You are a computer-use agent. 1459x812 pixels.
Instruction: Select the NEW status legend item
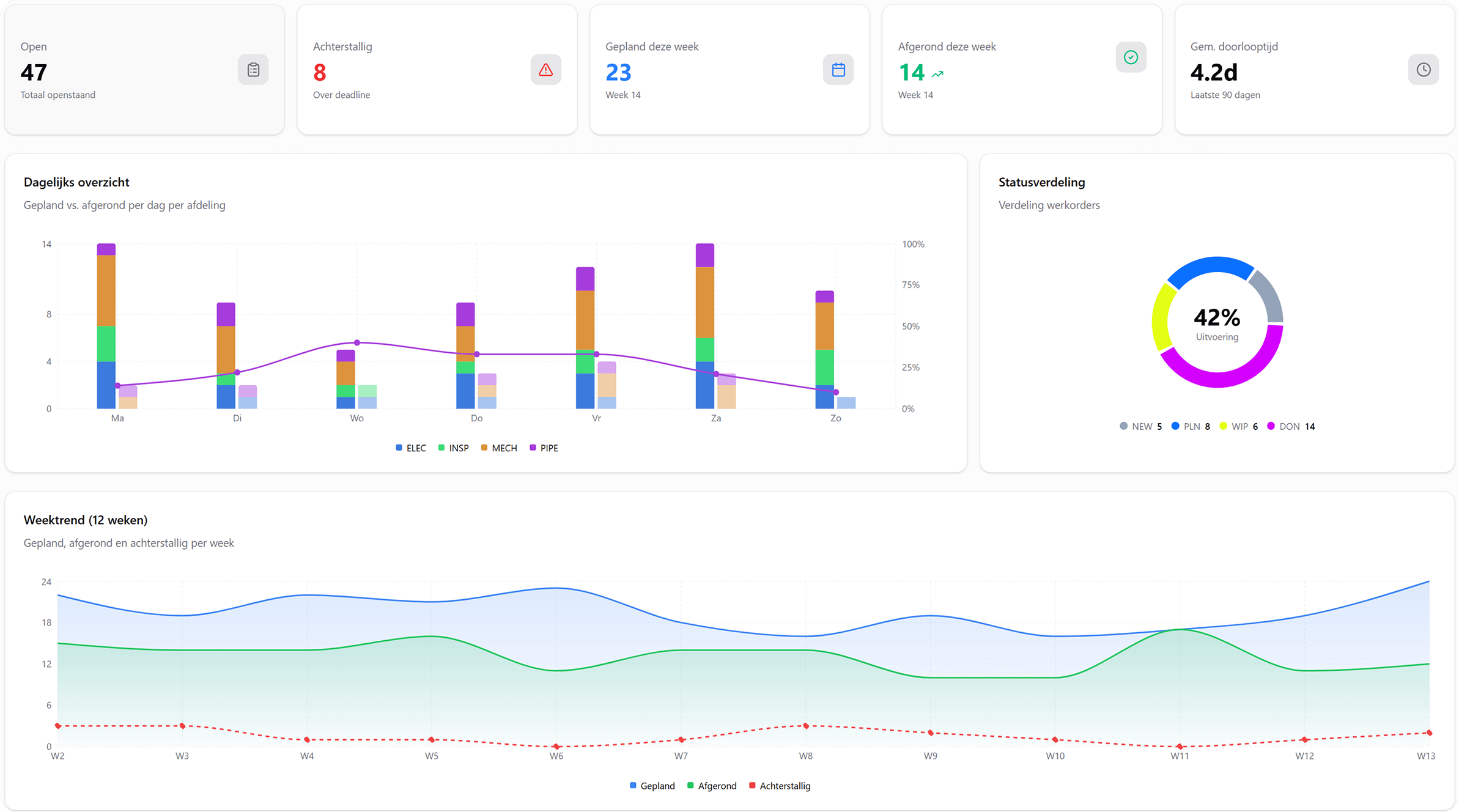[x=1140, y=426]
